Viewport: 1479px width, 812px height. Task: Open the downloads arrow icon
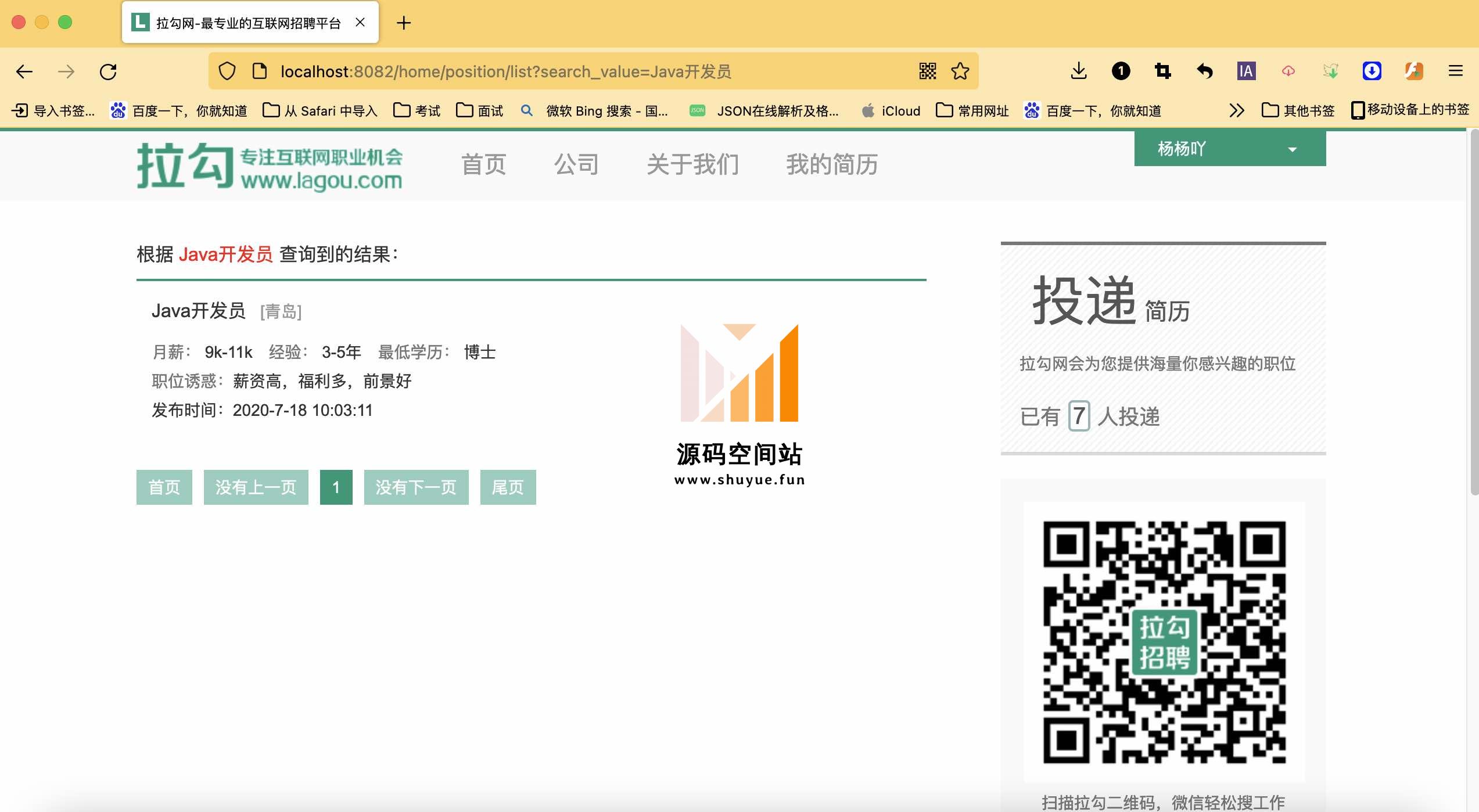click(1079, 71)
